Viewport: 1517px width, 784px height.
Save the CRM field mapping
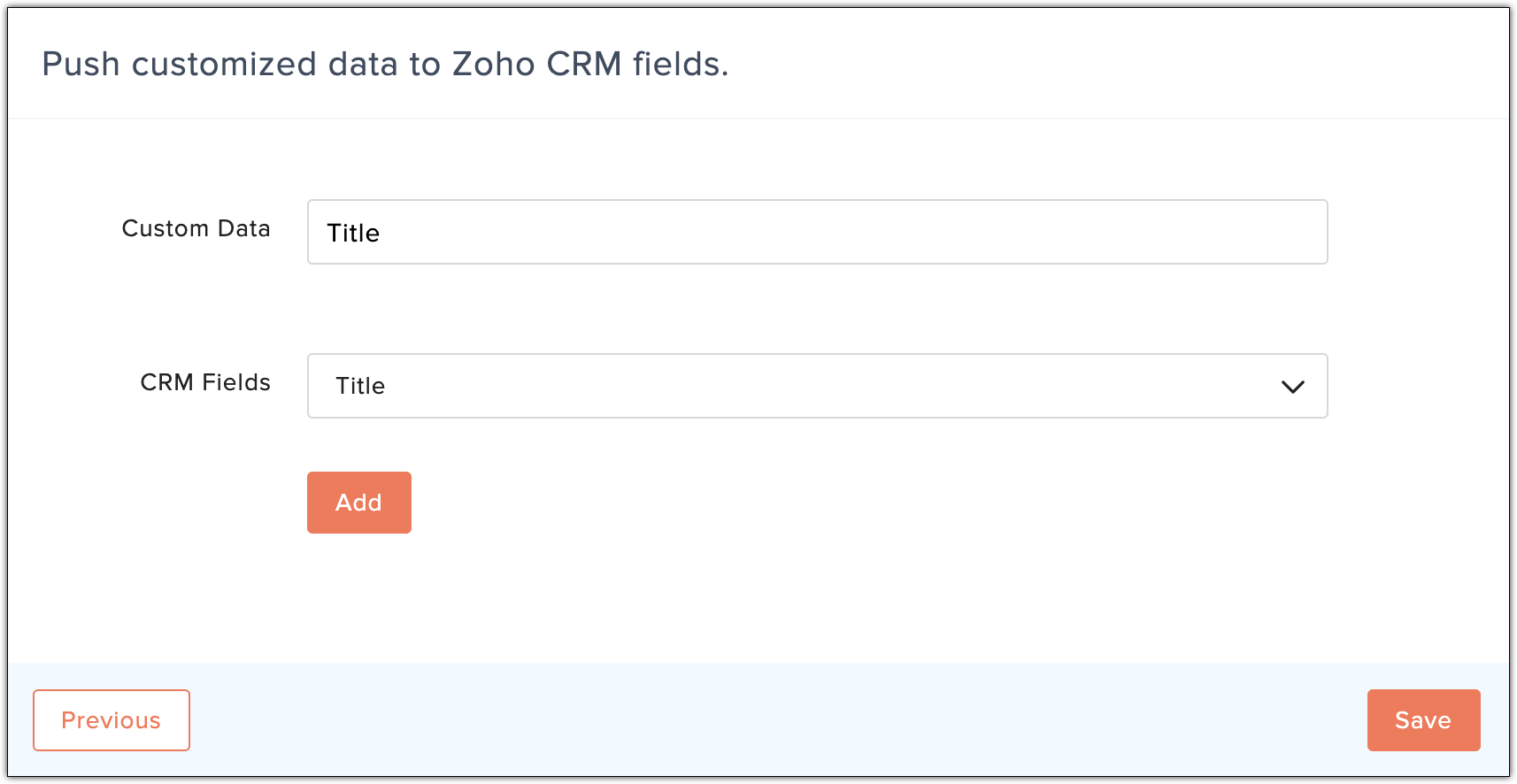[1423, 720]
